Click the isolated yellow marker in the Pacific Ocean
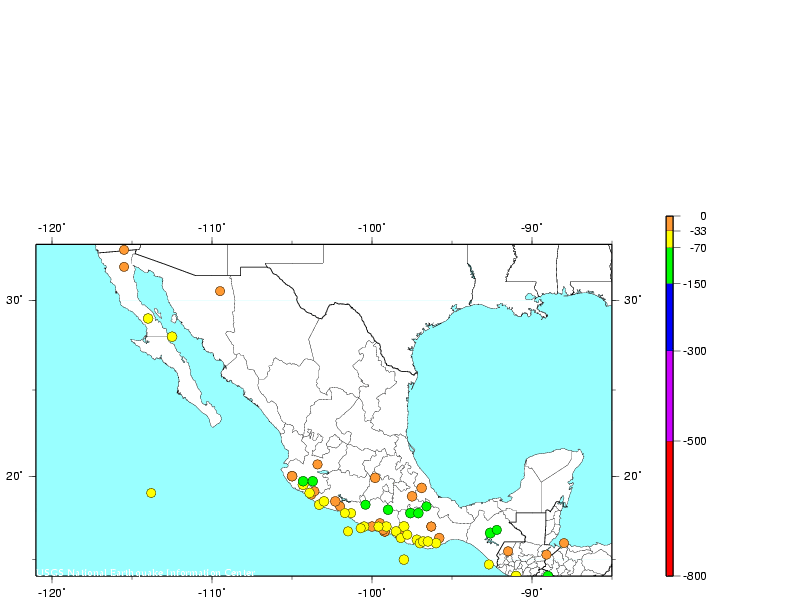Image resolution: width=792 pixels, height=612 pixels. (151, 493)
